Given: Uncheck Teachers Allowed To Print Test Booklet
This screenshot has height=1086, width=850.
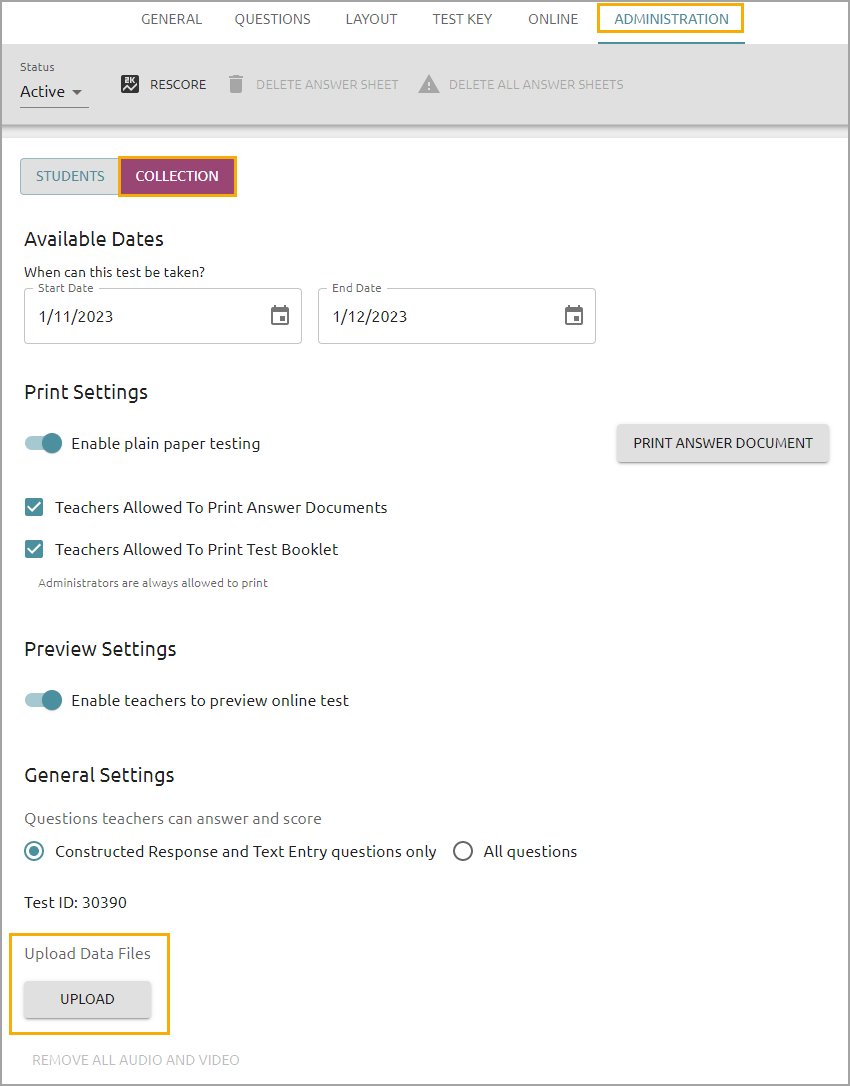Looking at the screenshot, I should point(34,549).
